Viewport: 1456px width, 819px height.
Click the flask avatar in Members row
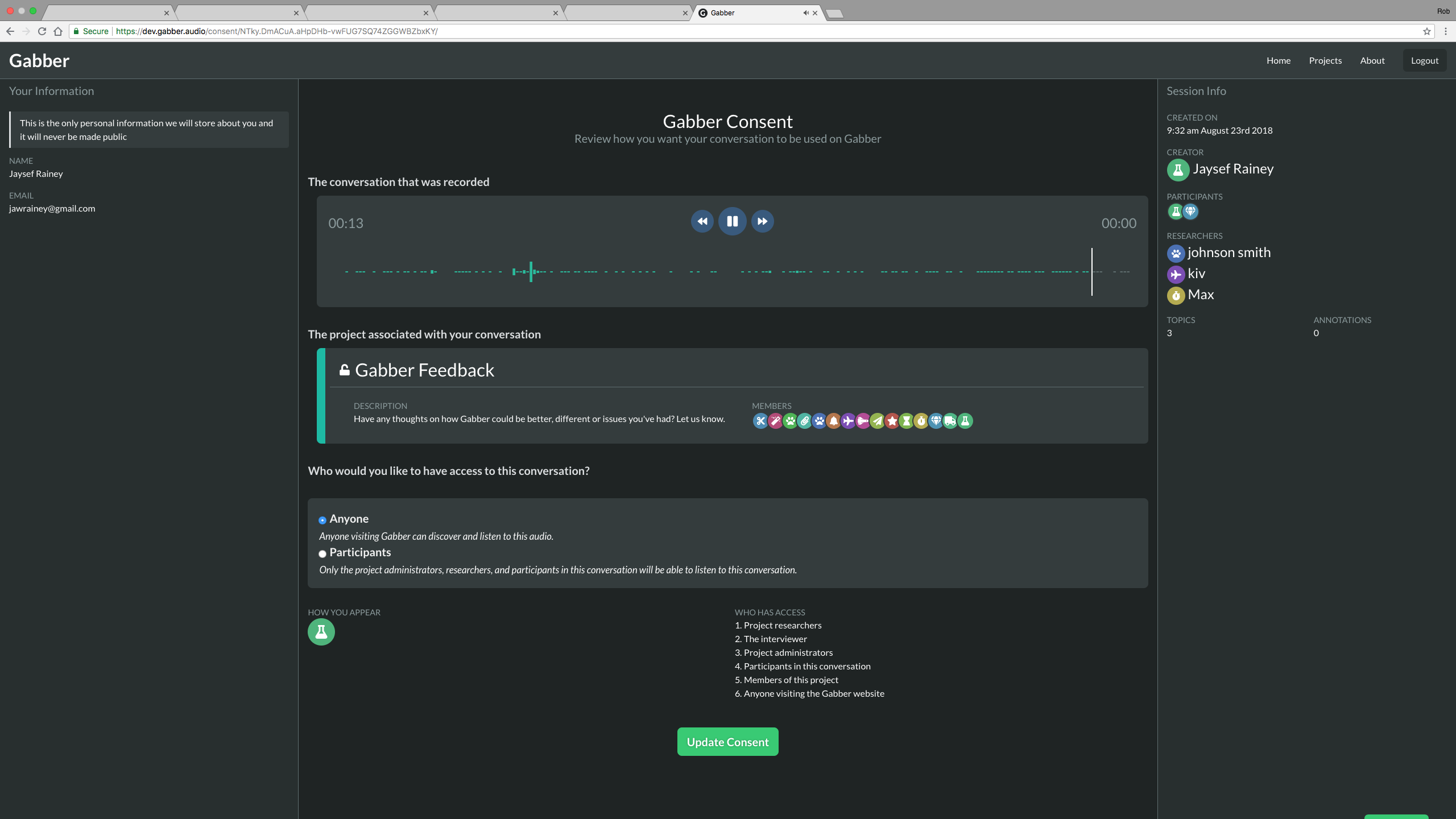coord(965,421)
